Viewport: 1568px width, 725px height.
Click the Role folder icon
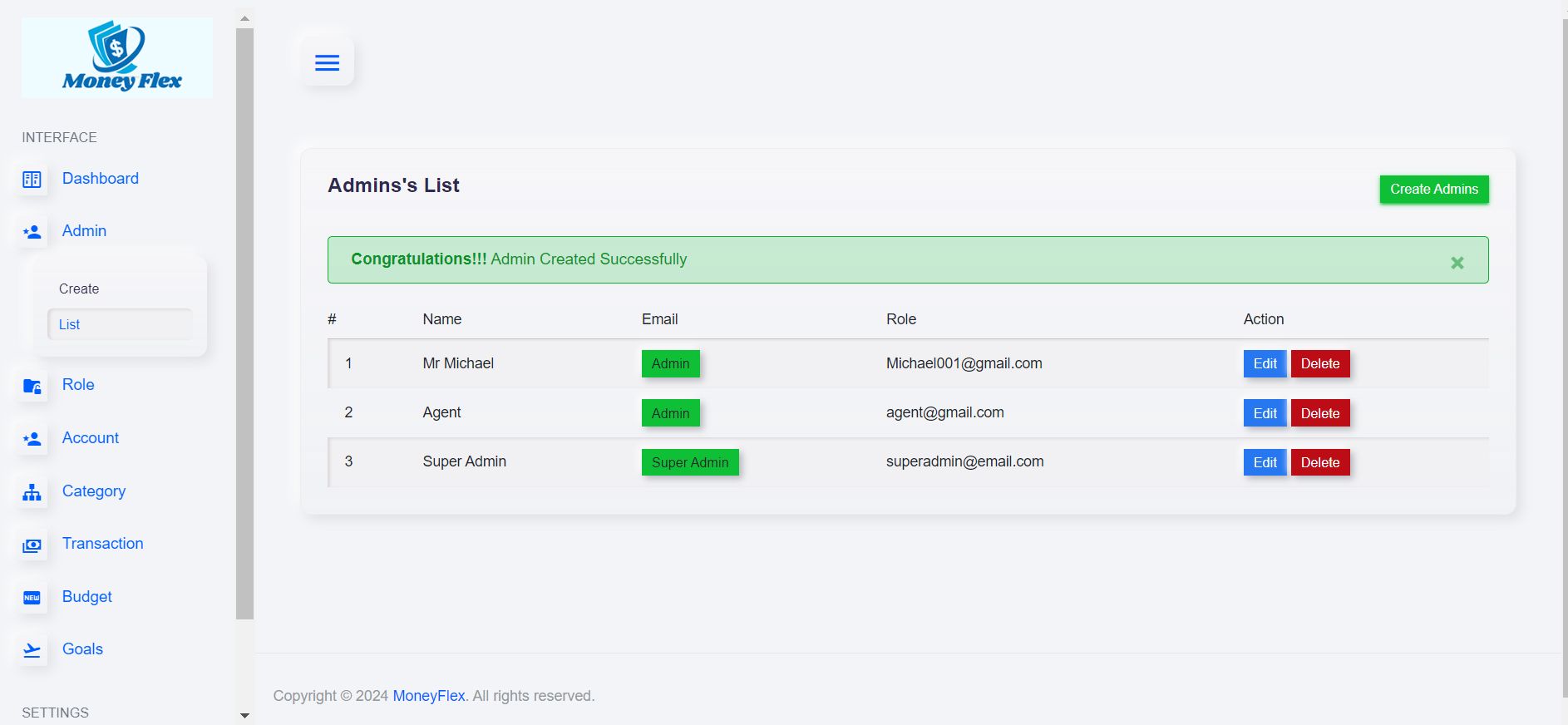click(x=32, y=386)
